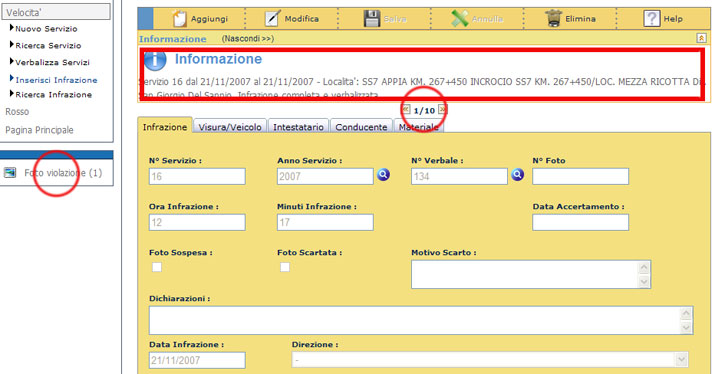
Task: Click the Motivo Scarto text area
Action: pyautogui.click(x=531, y=274)
